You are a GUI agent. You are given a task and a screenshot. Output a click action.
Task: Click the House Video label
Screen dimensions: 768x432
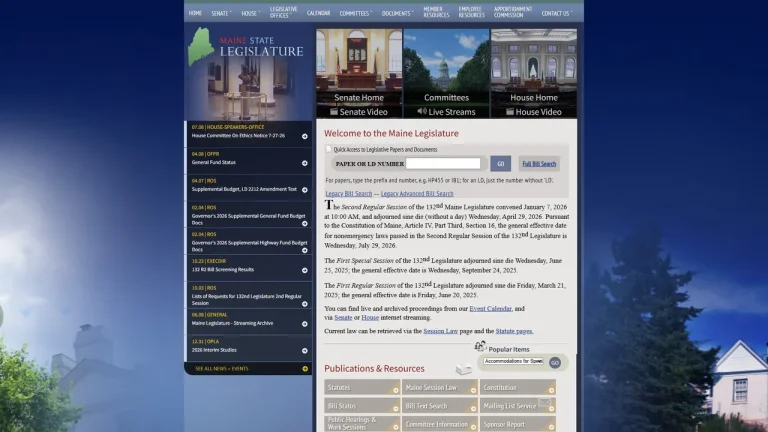[538, 112]
